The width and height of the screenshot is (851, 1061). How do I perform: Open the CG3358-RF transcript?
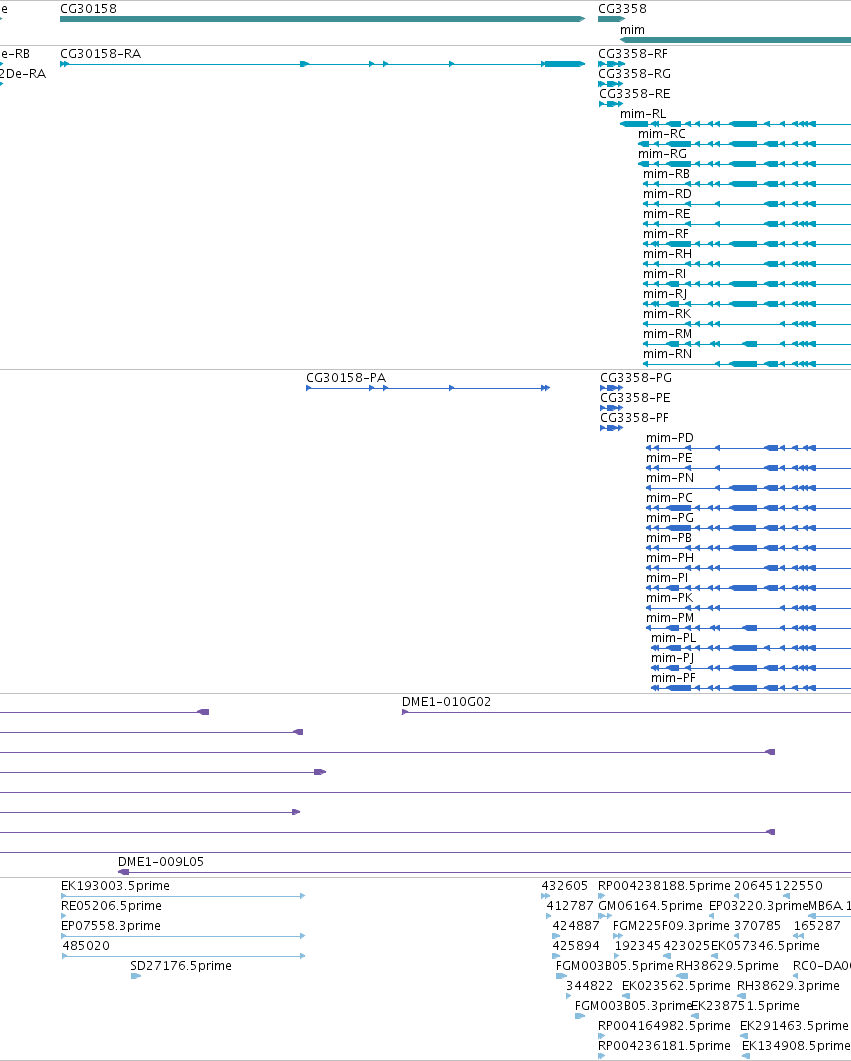point(632,53)
